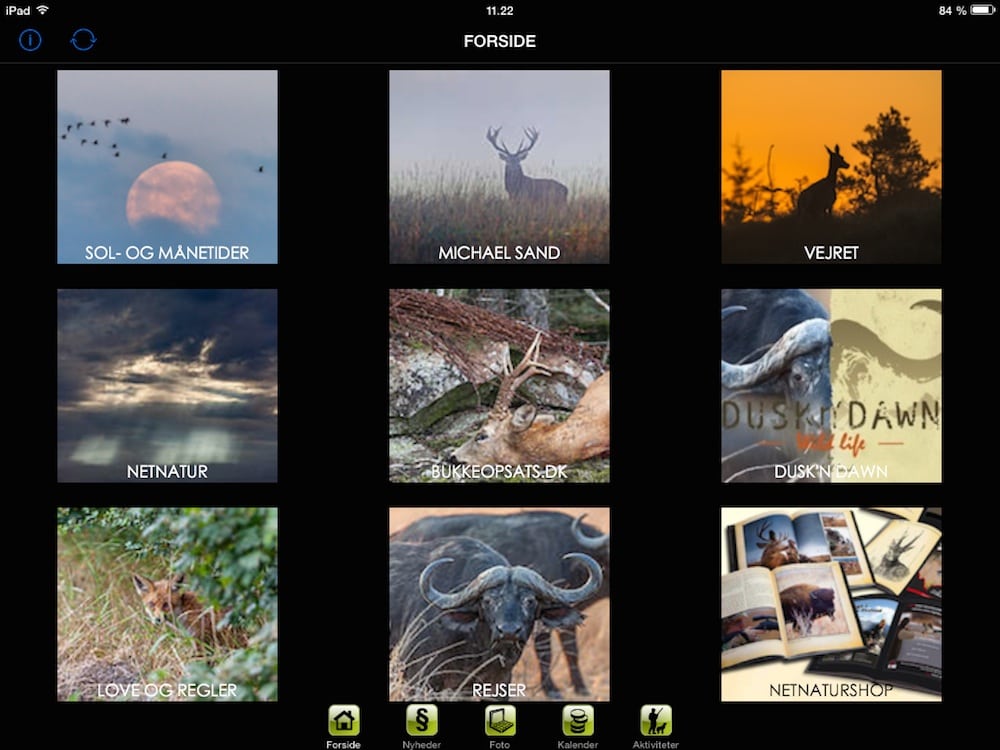Viewport: 1000px width, 750px height.
Task: Tap the Kalender tab label
Action: (578, 744)
